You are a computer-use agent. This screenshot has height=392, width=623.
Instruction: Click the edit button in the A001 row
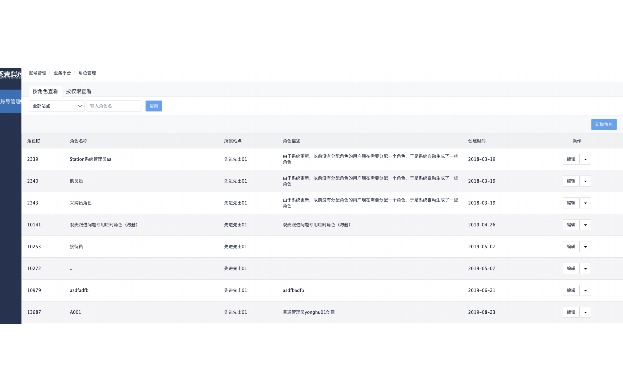click(x=571, y=312)
